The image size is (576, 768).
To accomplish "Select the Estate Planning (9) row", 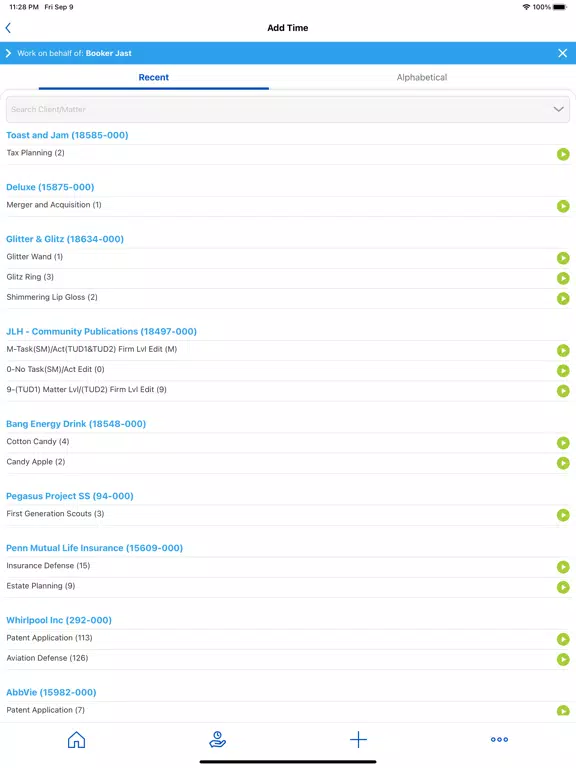I will [x=288, y=586].
